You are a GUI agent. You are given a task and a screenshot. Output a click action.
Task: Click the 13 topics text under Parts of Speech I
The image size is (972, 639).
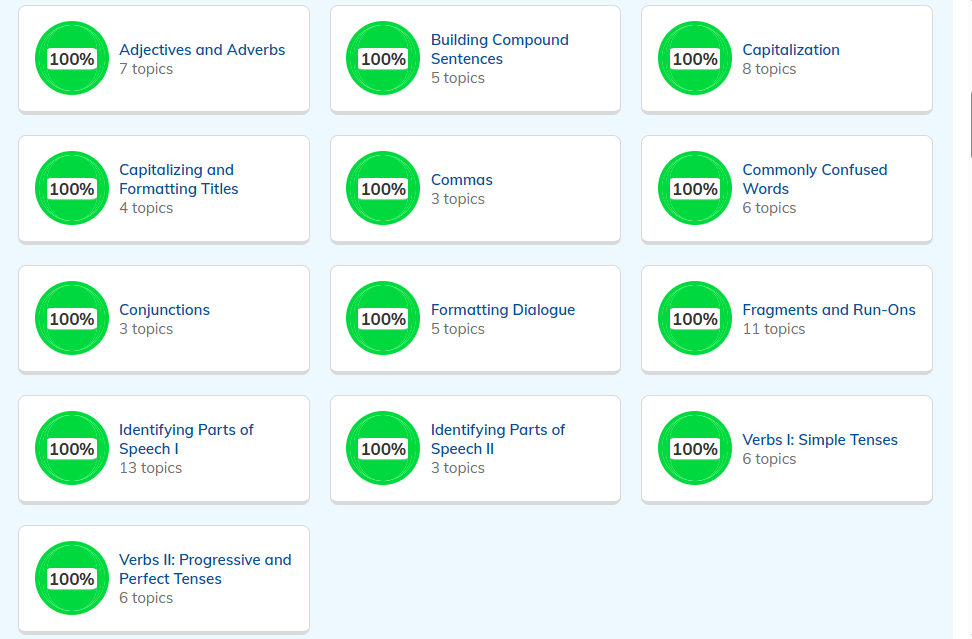click(x=150, y=468)
